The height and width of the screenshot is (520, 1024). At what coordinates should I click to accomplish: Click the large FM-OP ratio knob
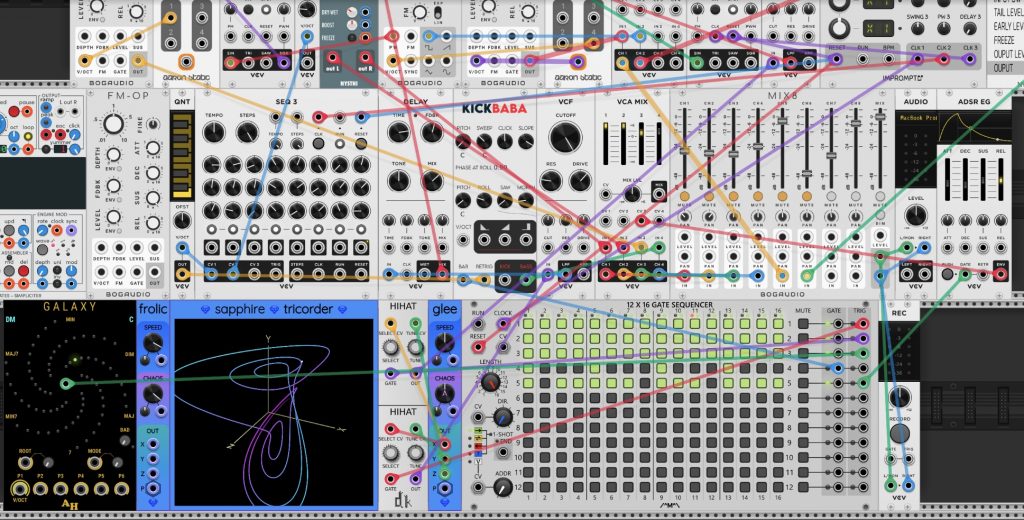click(x=115, y=124)
